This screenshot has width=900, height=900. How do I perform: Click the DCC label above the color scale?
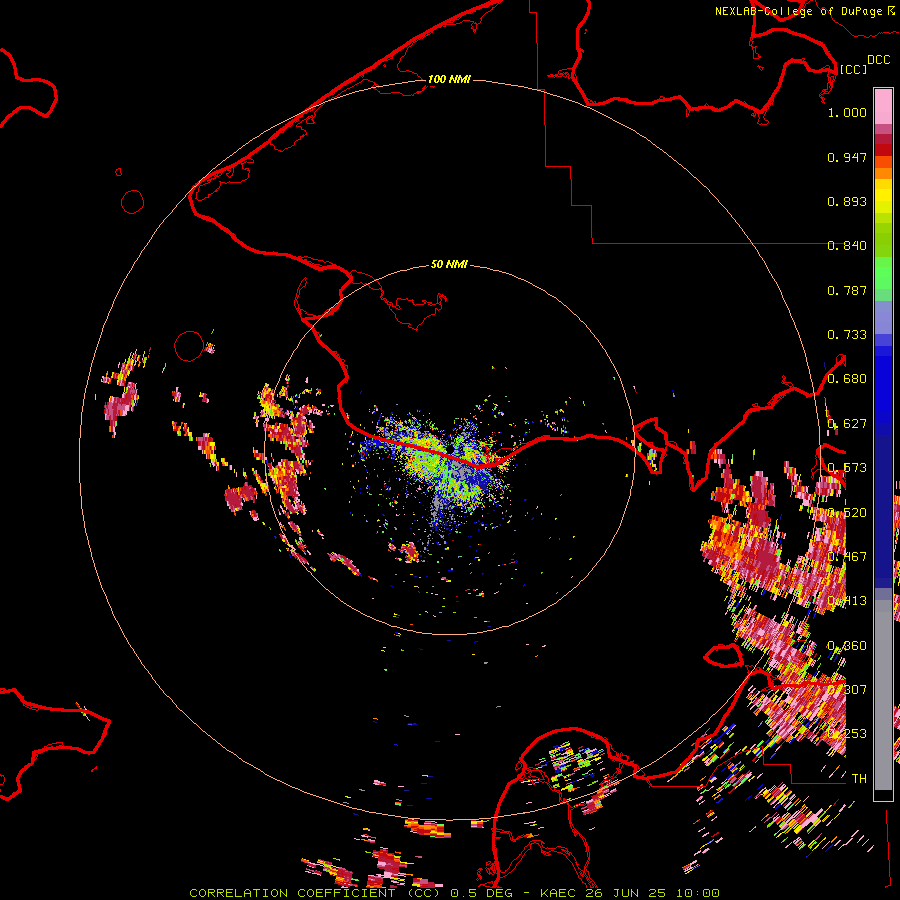coord(879,60)
